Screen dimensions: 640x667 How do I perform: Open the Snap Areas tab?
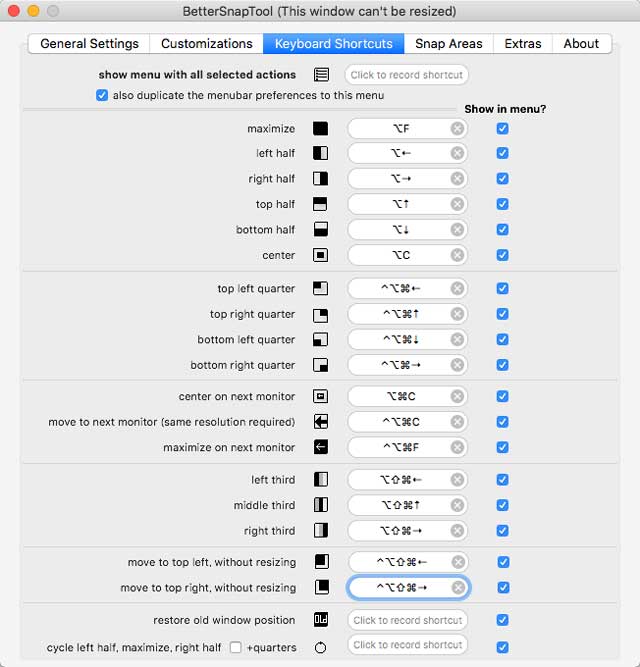[x=449, y=44]
